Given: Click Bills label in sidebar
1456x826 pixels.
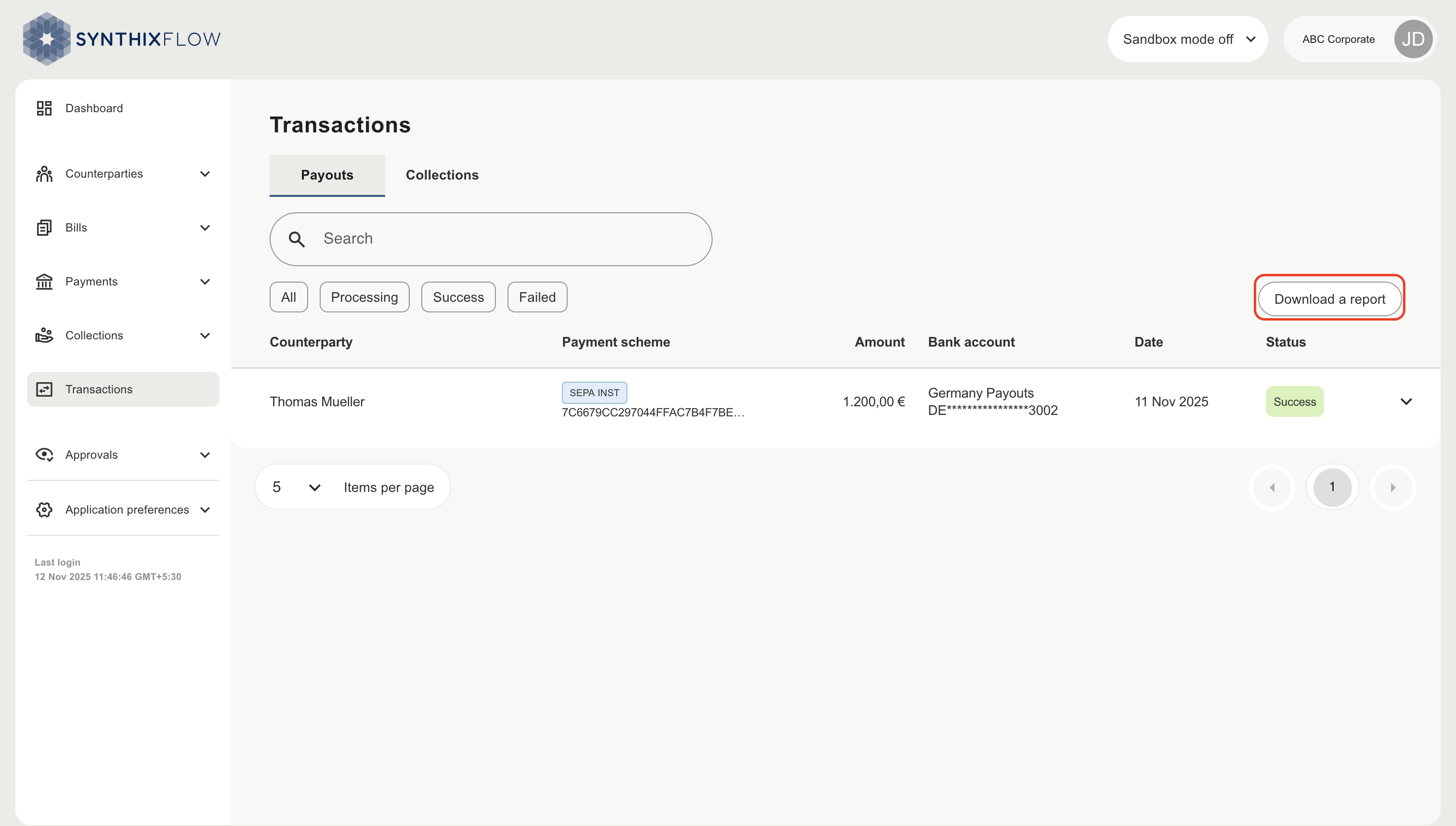Looking at the screenshot, I should pos(76,228).
